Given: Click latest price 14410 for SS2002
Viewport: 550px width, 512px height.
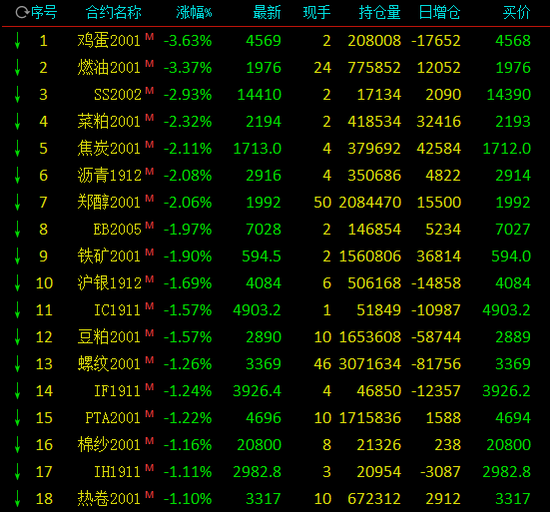Looking at the screenshot, I should pos(259,95).
